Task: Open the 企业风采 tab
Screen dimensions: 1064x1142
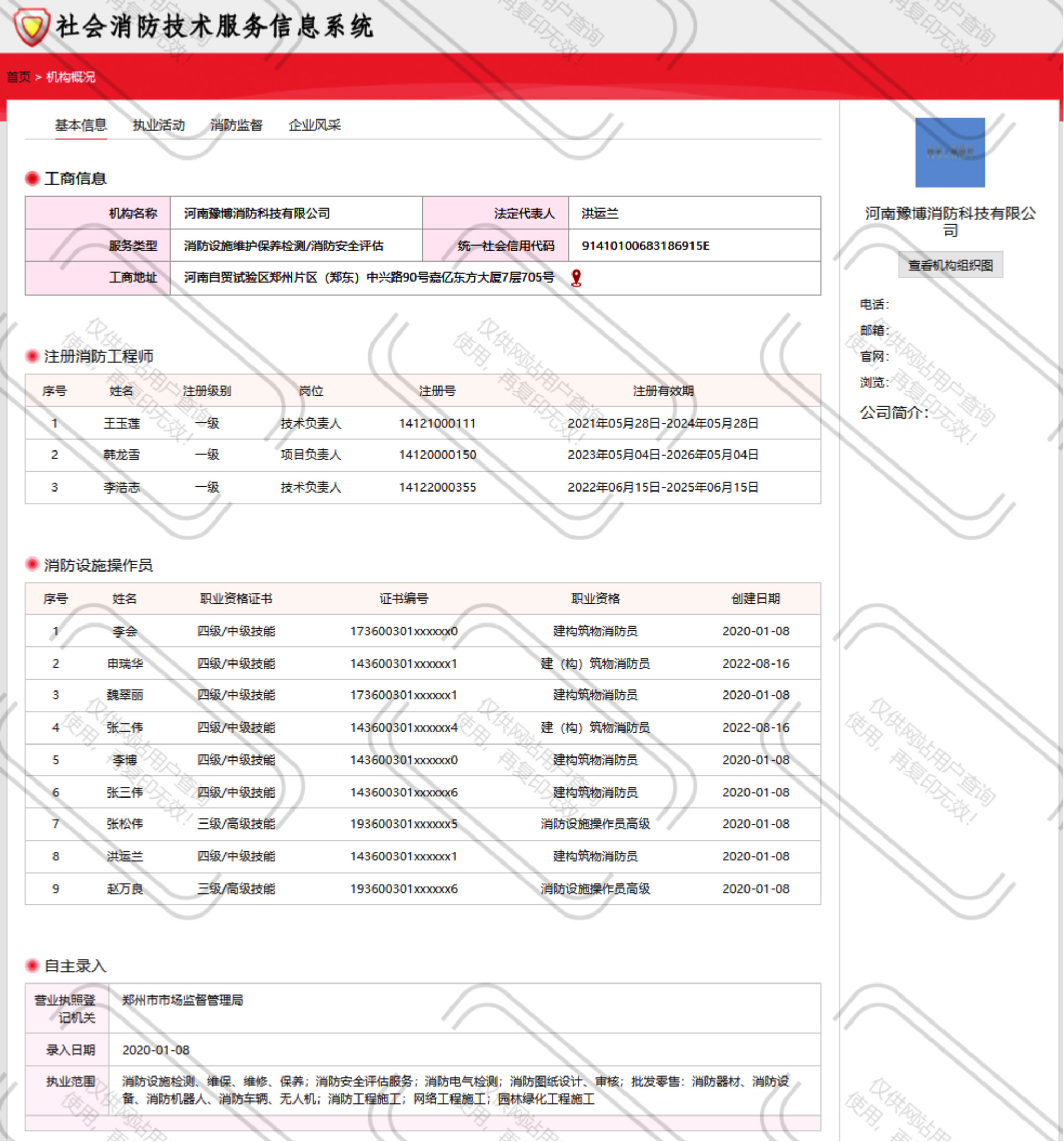Action: 315,125
